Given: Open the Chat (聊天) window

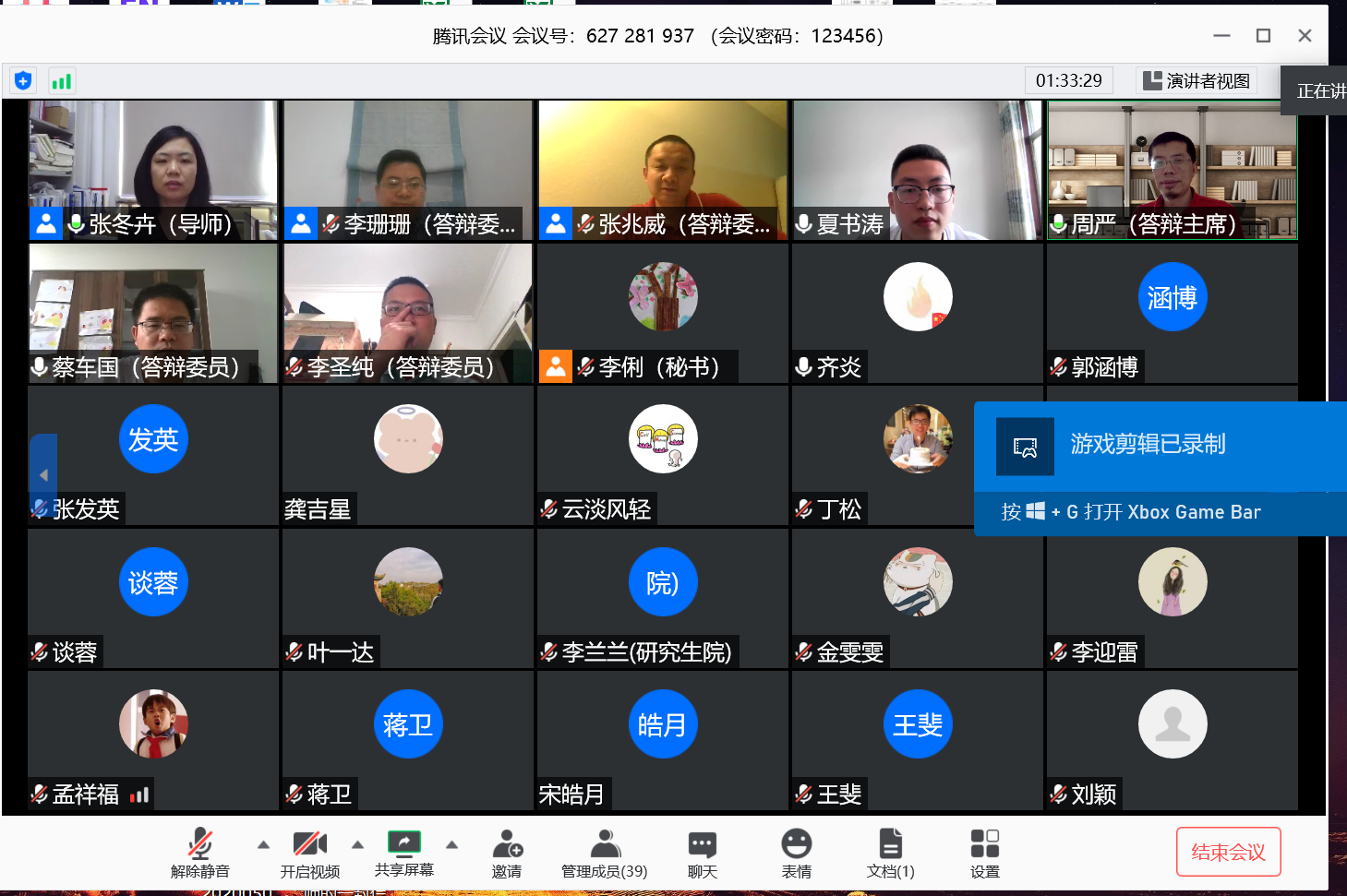Looking at the screenshot, I should point(702,853).
